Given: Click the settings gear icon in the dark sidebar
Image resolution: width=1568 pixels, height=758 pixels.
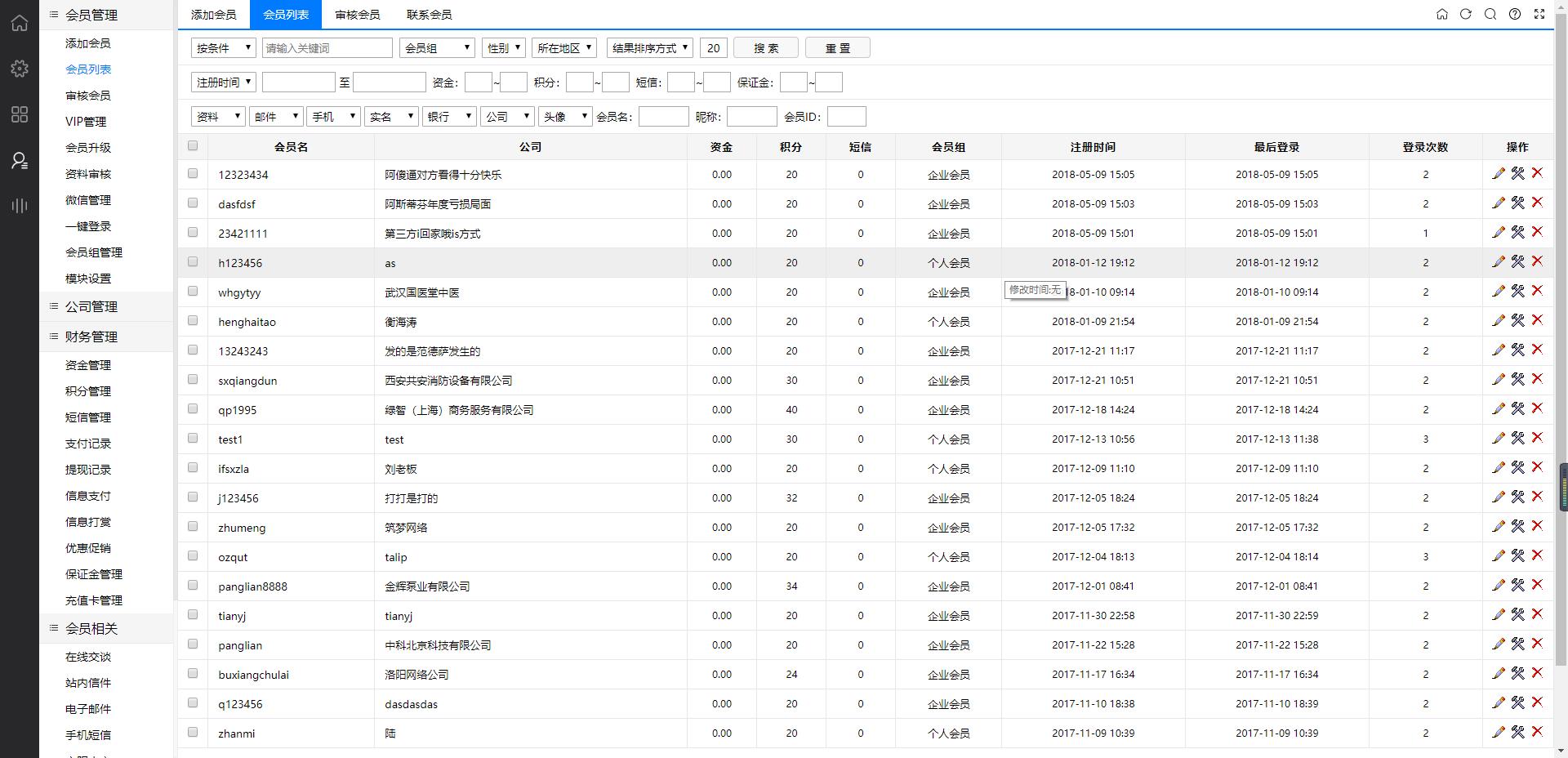Looking at the screenshot, I should 20,69.
